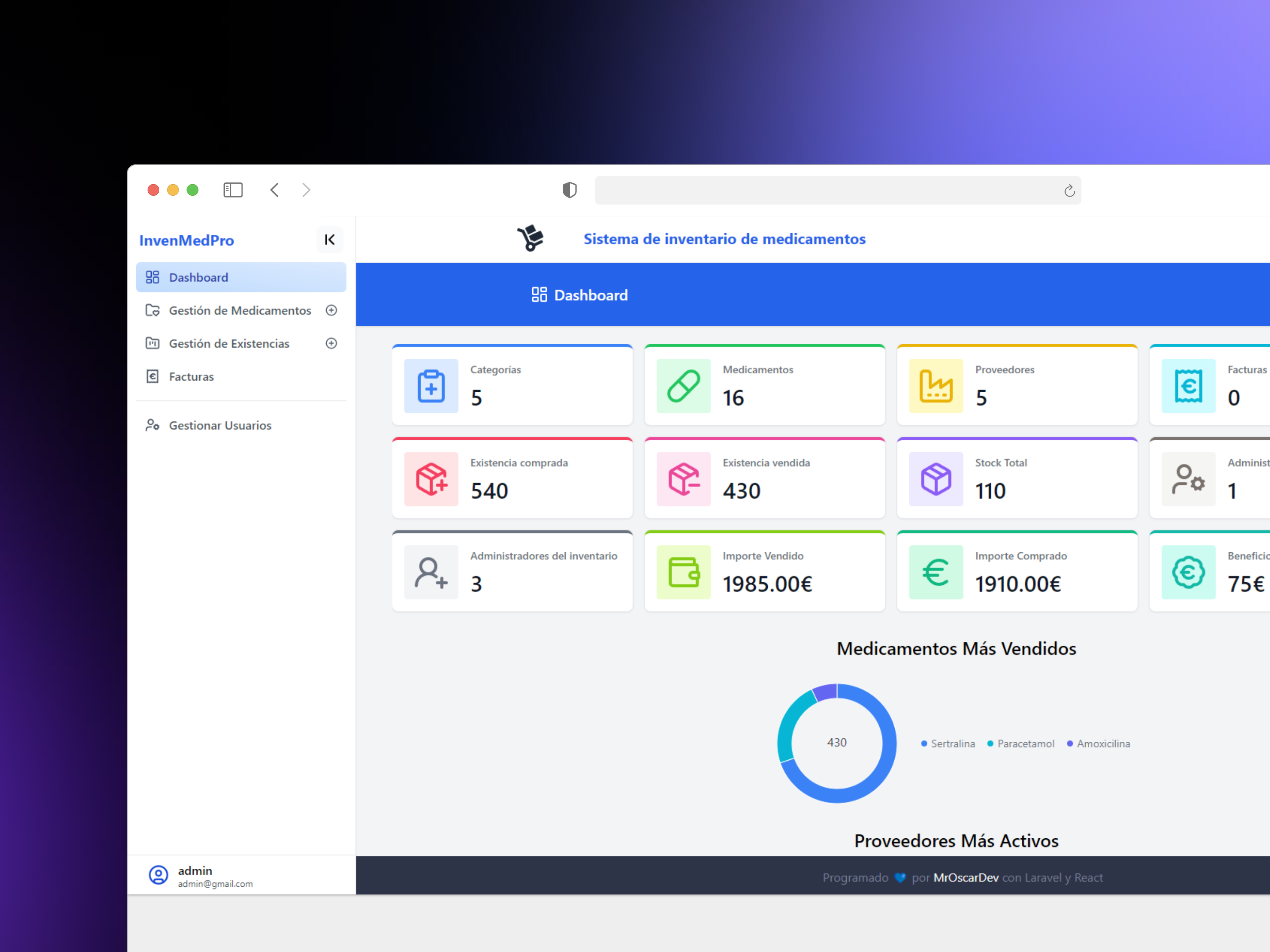Screen dimensions: 1270x952
Task: Click the Stock Total box icon
Action: pyautogui.click(x=936, y=479)
